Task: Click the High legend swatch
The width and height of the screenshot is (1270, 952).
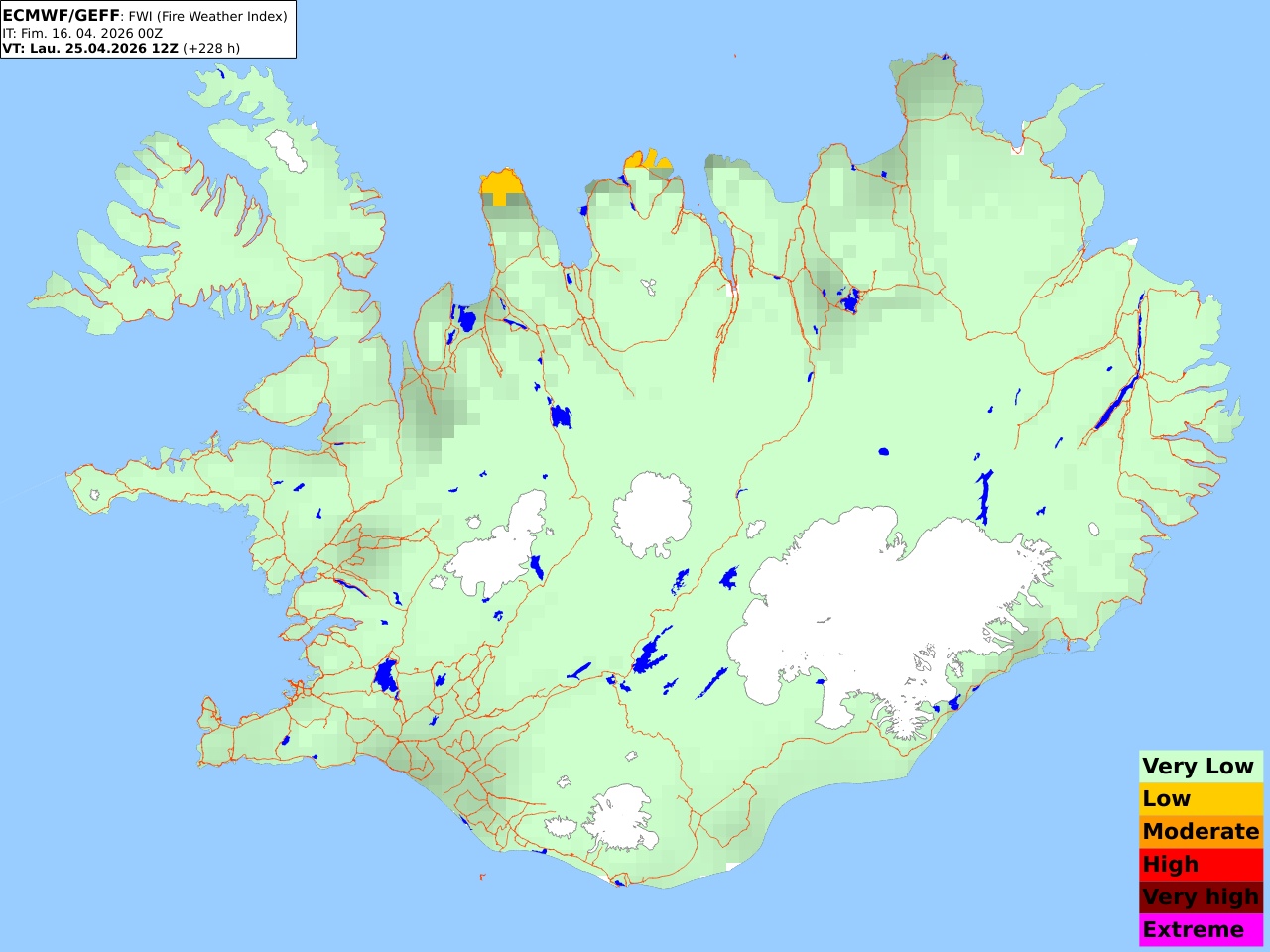Action: 1201,864
